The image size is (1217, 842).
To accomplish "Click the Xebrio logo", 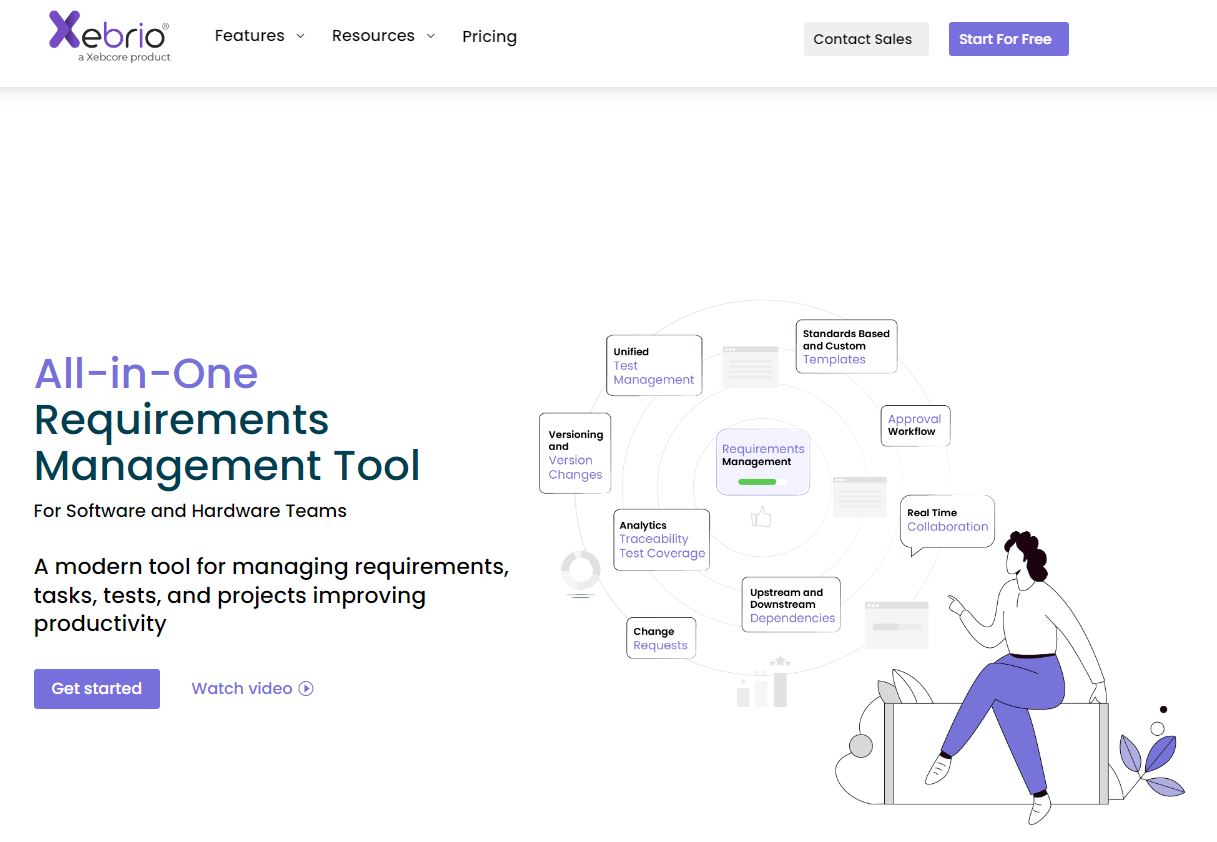I will [x=110, y=36].
